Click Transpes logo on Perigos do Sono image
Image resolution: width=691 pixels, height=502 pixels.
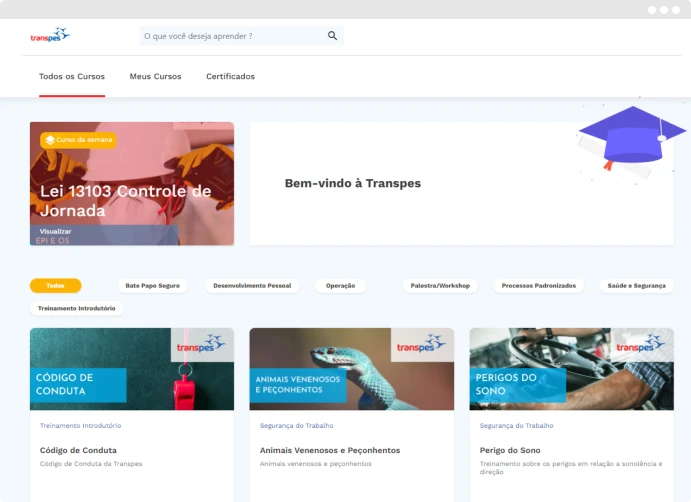coord(641,344)
